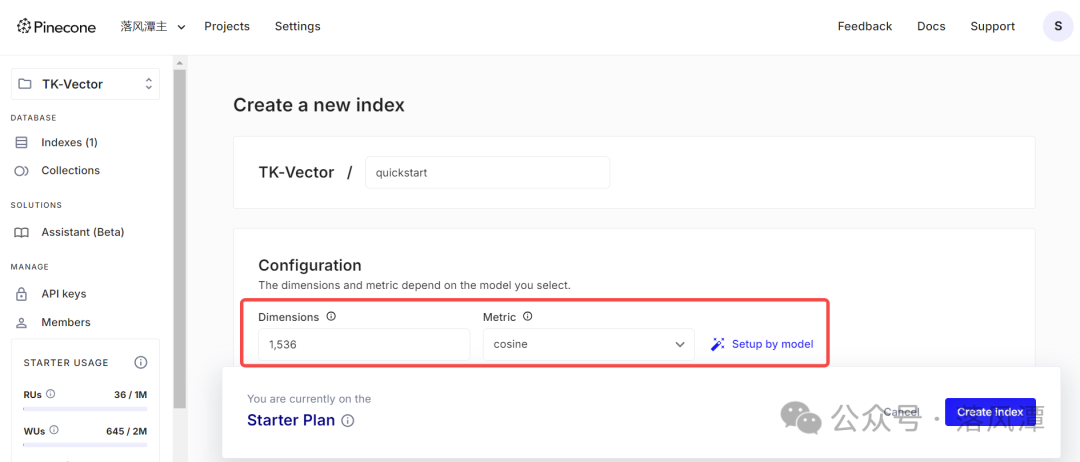Open the user avatar S menu
Screen dimensions: 1080x462
pyautogui.click(x=1058, y=26)
